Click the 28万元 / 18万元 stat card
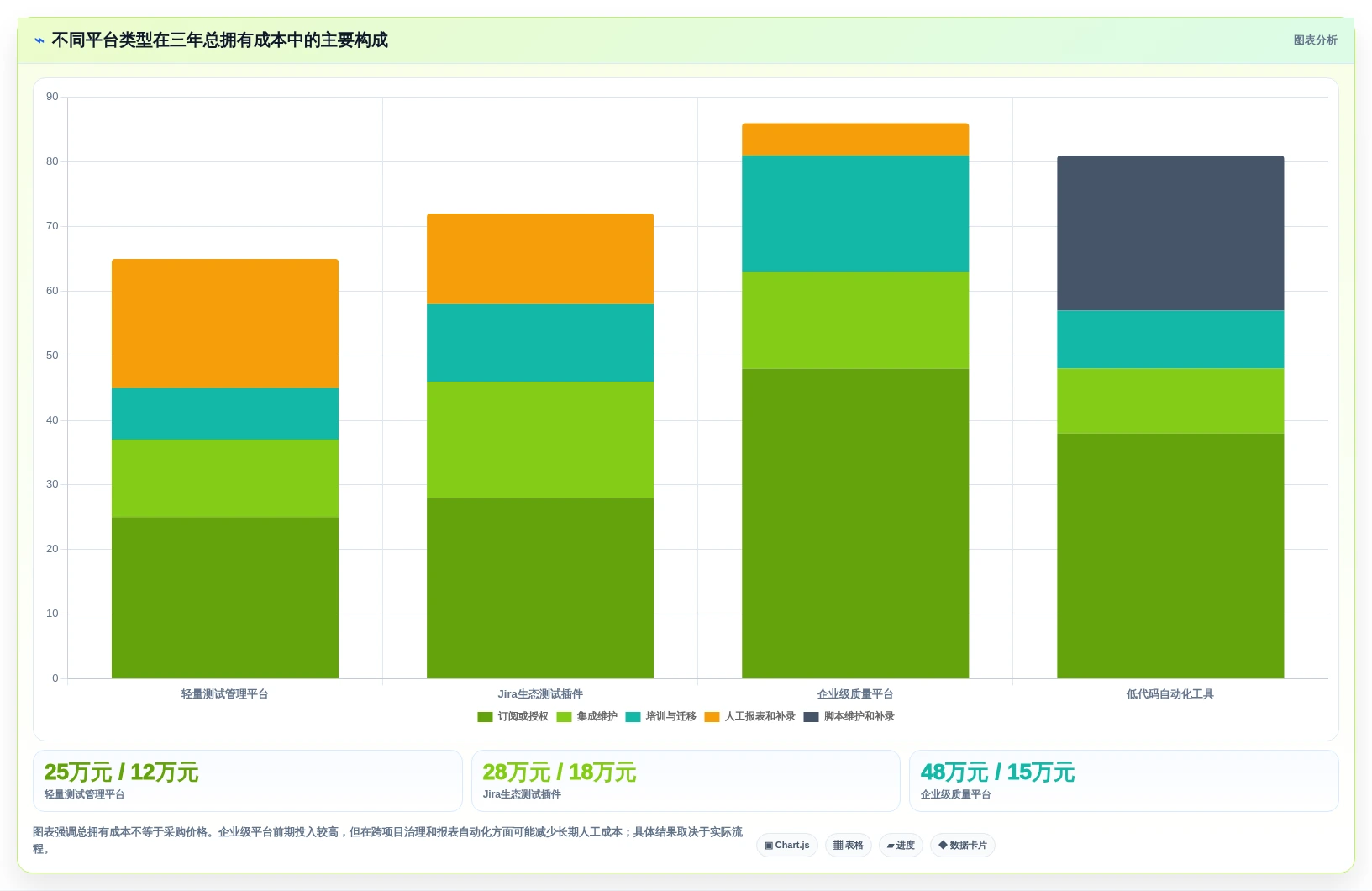The image size is (1372, 891). click(x=686, y=781)
